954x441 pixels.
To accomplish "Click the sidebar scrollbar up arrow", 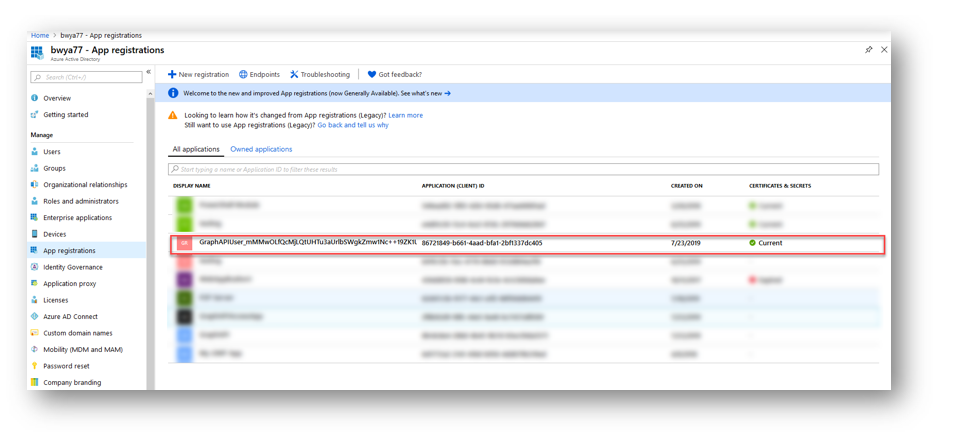I will pos(150,94).
